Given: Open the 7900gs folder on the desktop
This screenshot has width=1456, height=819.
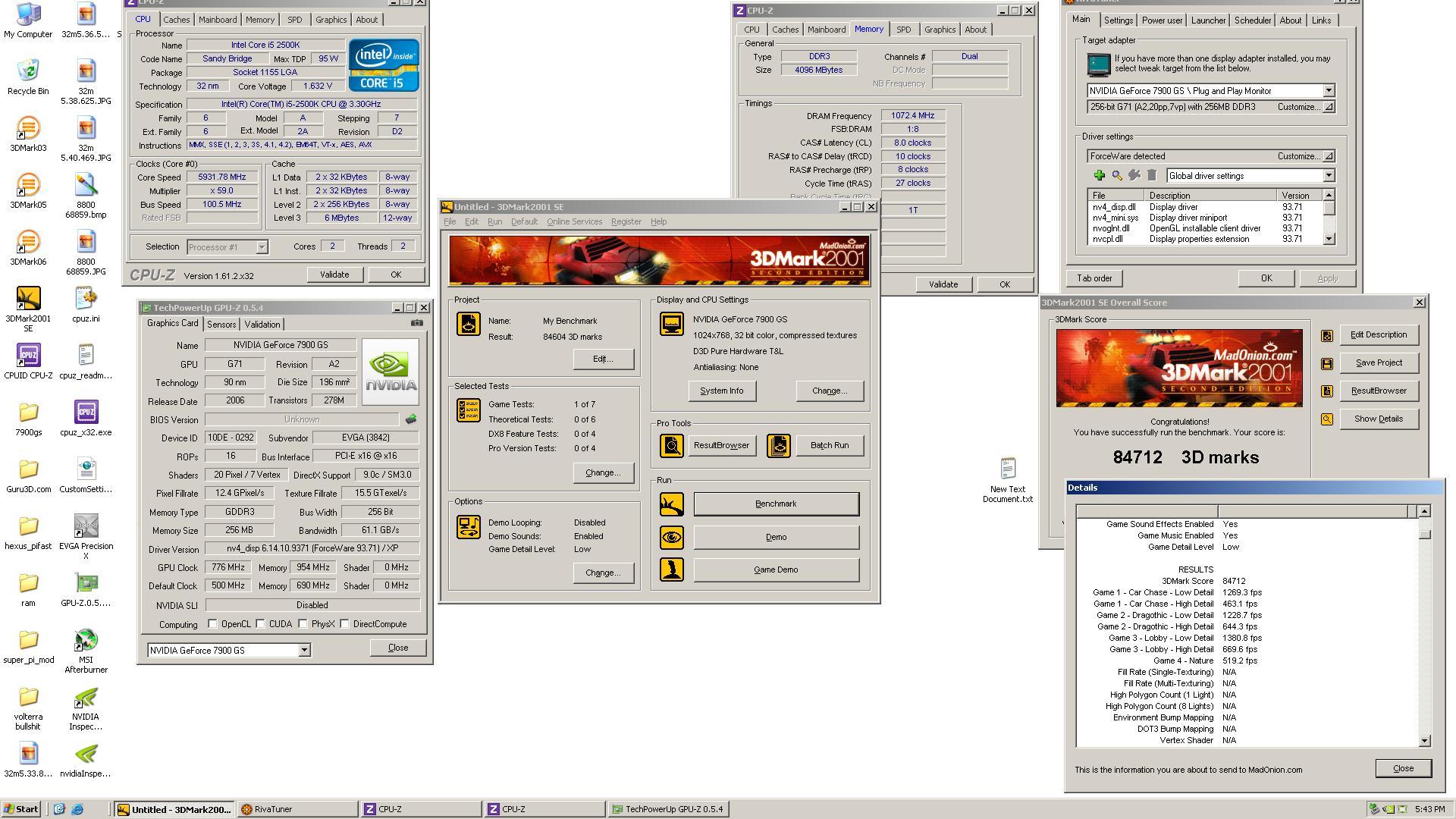Looking at the screenshot, I should 28,412.
